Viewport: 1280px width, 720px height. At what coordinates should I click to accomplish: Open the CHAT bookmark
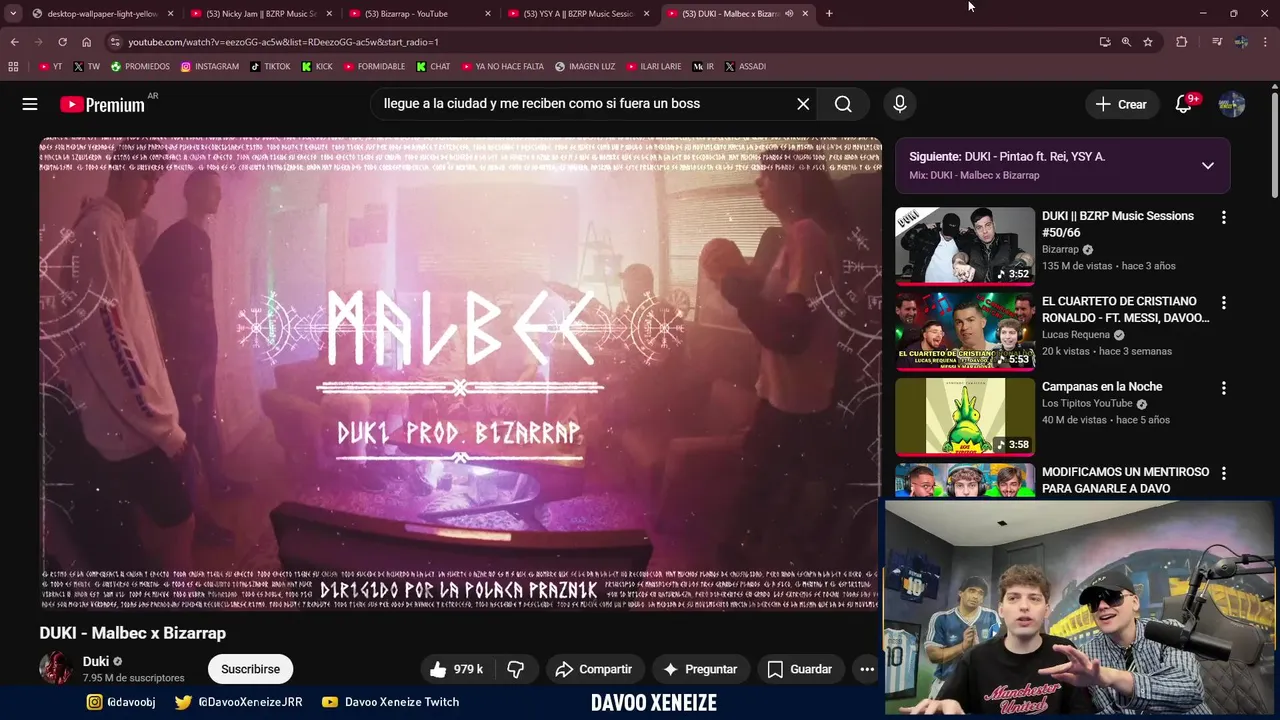coord(433,67)
